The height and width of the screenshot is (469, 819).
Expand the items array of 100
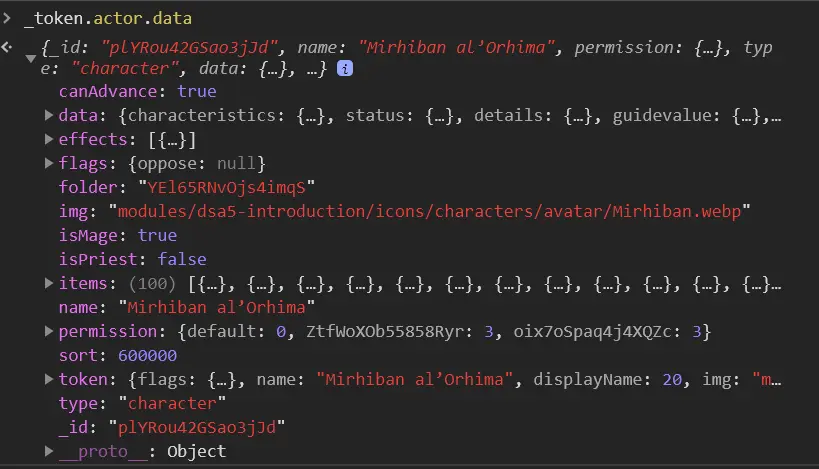[x=49, y=284]
